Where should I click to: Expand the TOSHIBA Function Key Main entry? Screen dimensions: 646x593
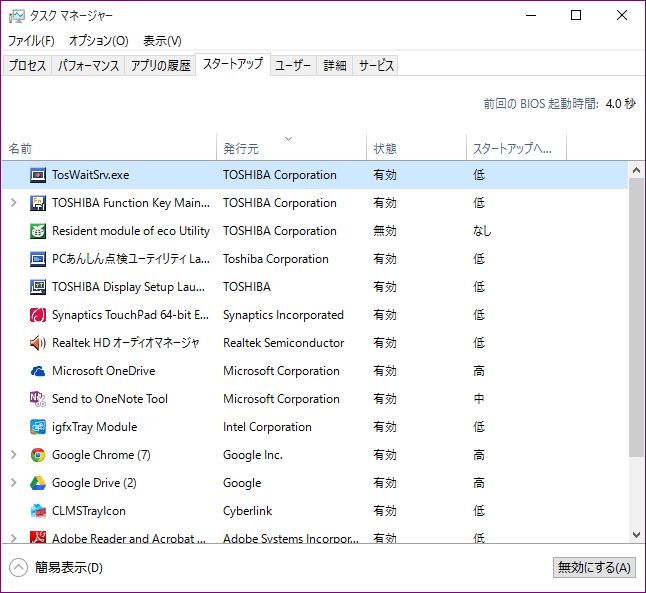tap(14, 203)
